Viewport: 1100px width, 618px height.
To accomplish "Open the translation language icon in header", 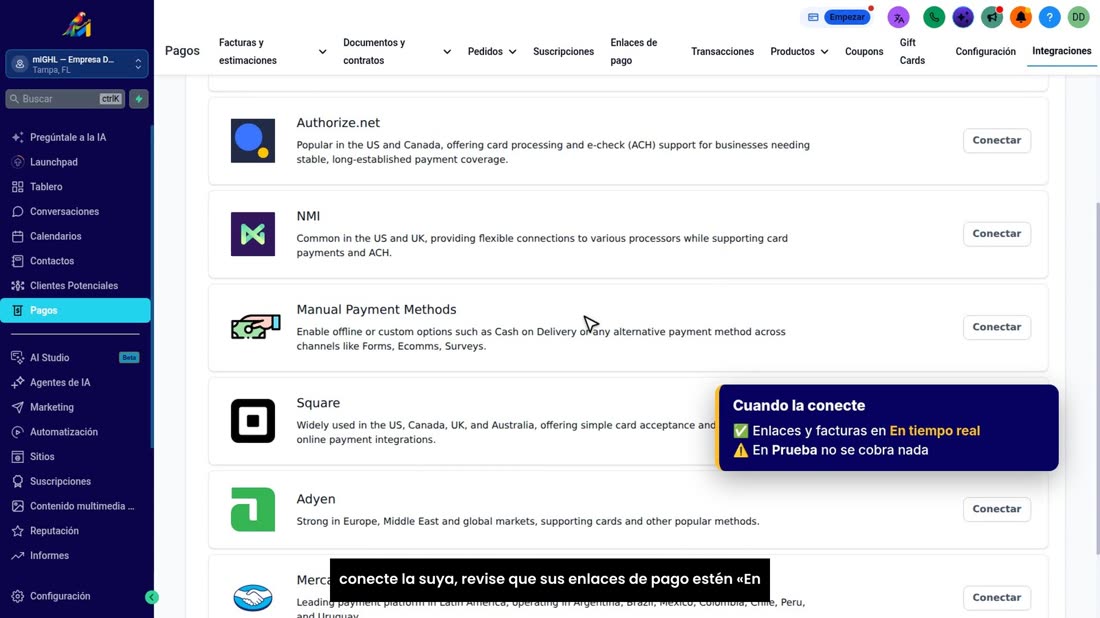I will click(x=898, y=18).
